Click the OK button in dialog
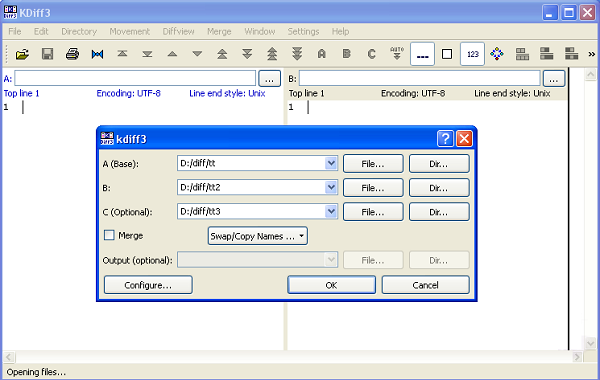This screenshot has width=600, height=380. (331, 285)
